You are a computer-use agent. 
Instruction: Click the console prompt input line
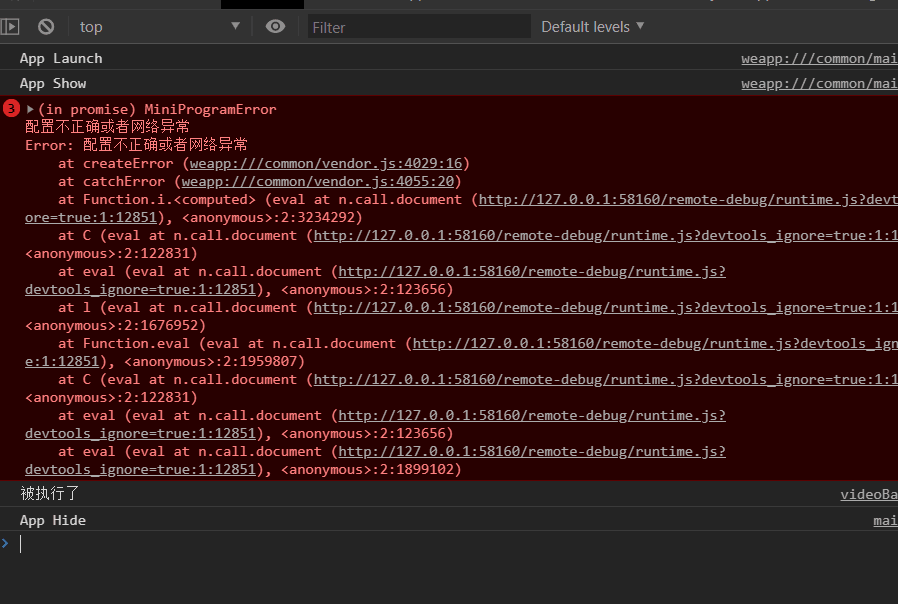click(x=458, y=544)
